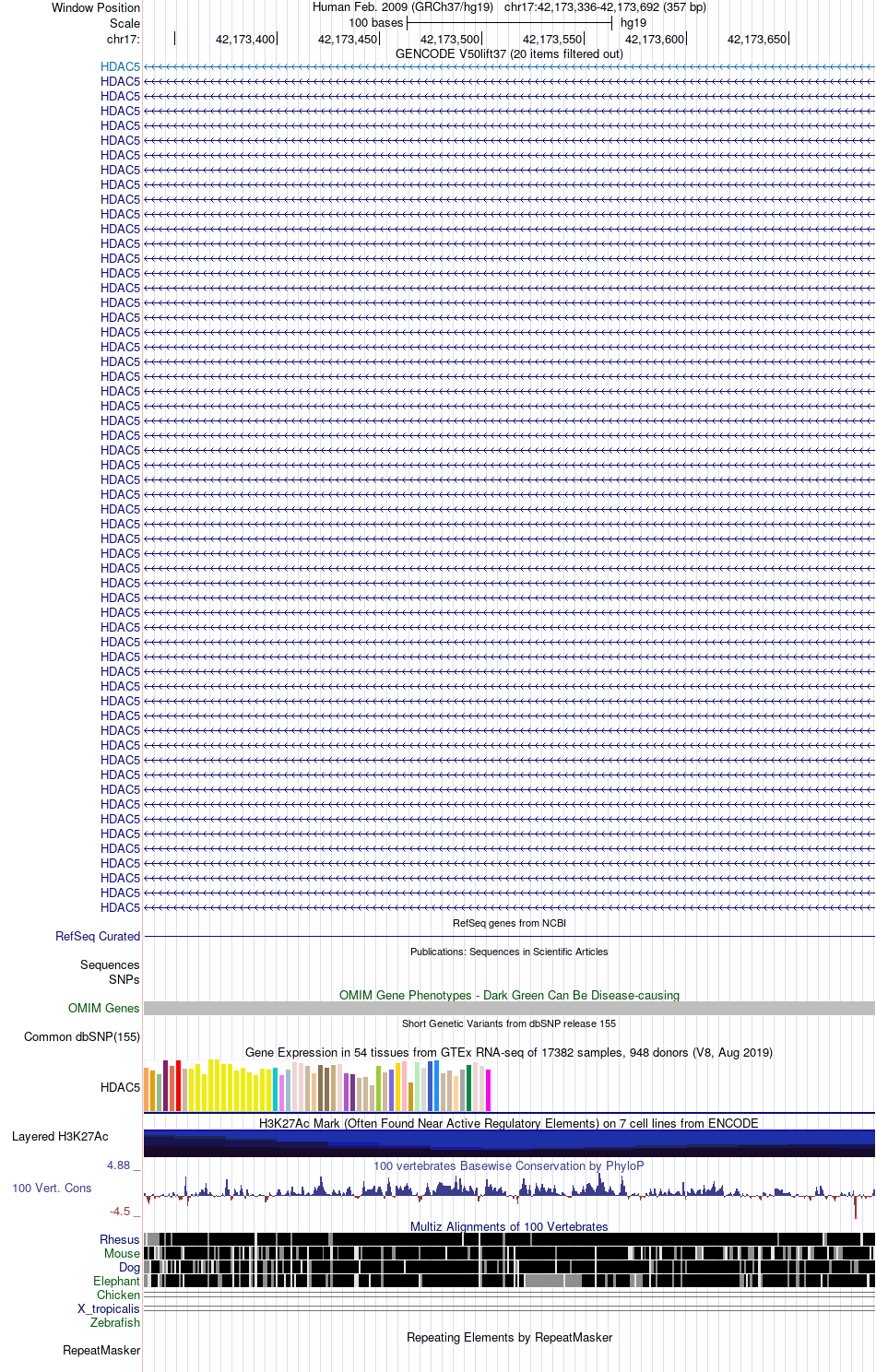Viewport: 876px width, 1372px height.
Task: Click the HDAC5 label beside GTEx bar chart
Action: pyautogui.click(x=120, y=1087)
